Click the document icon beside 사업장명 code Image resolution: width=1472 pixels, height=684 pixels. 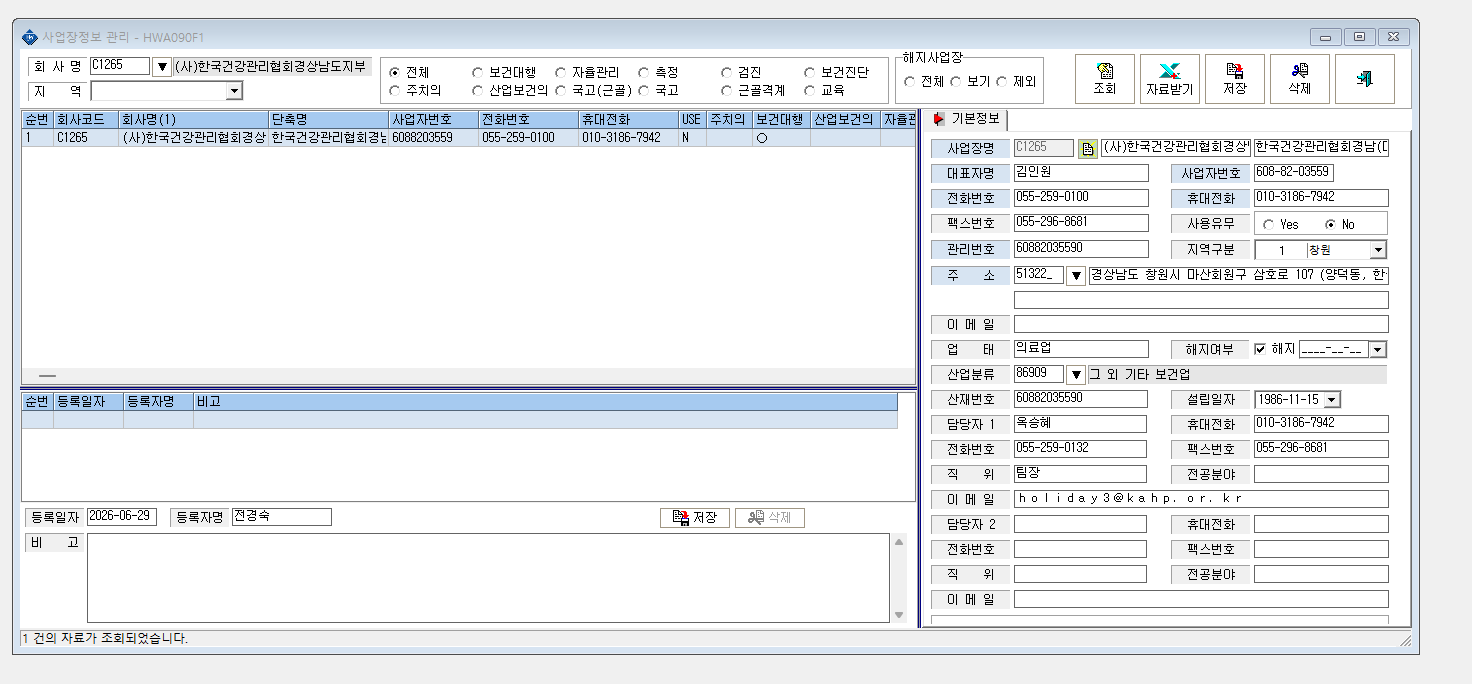[1087, 149]
